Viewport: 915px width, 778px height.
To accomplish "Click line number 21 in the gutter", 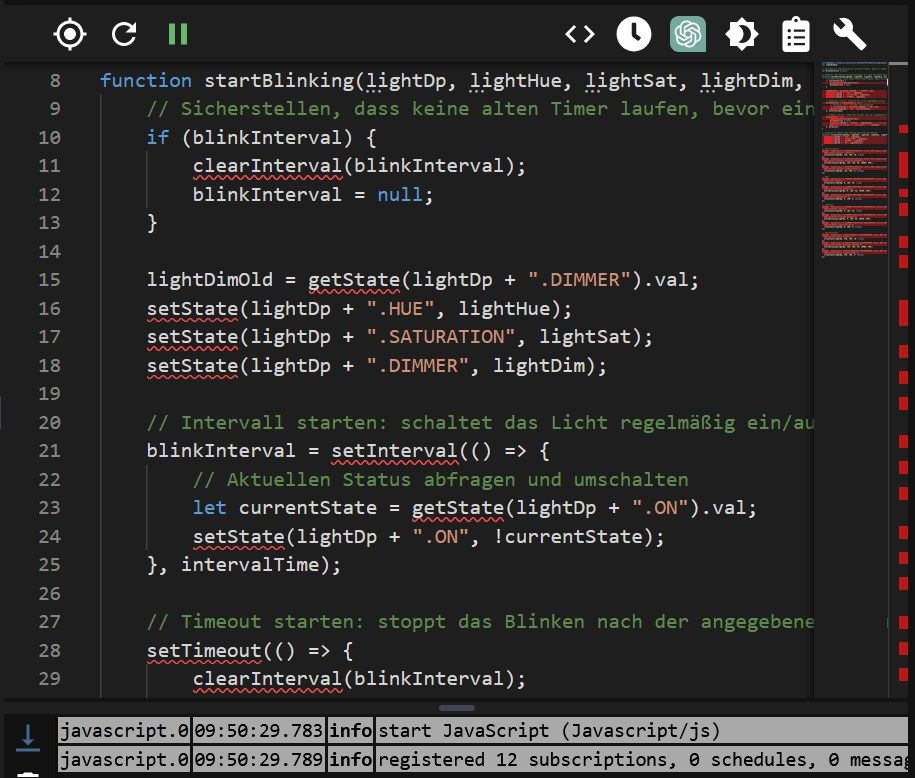I will click(x=48, y=451).
